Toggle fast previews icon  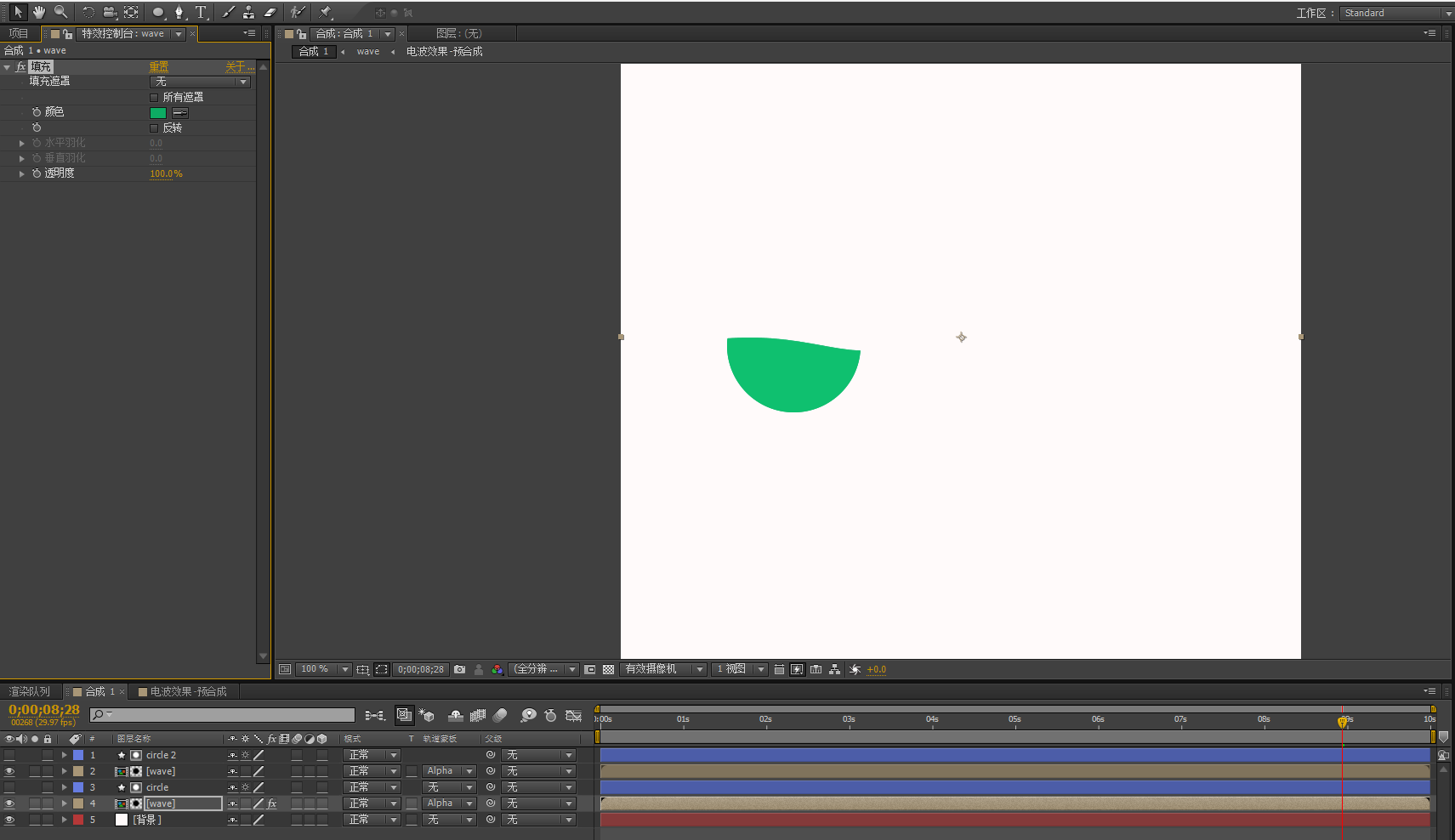pos(797,669)
